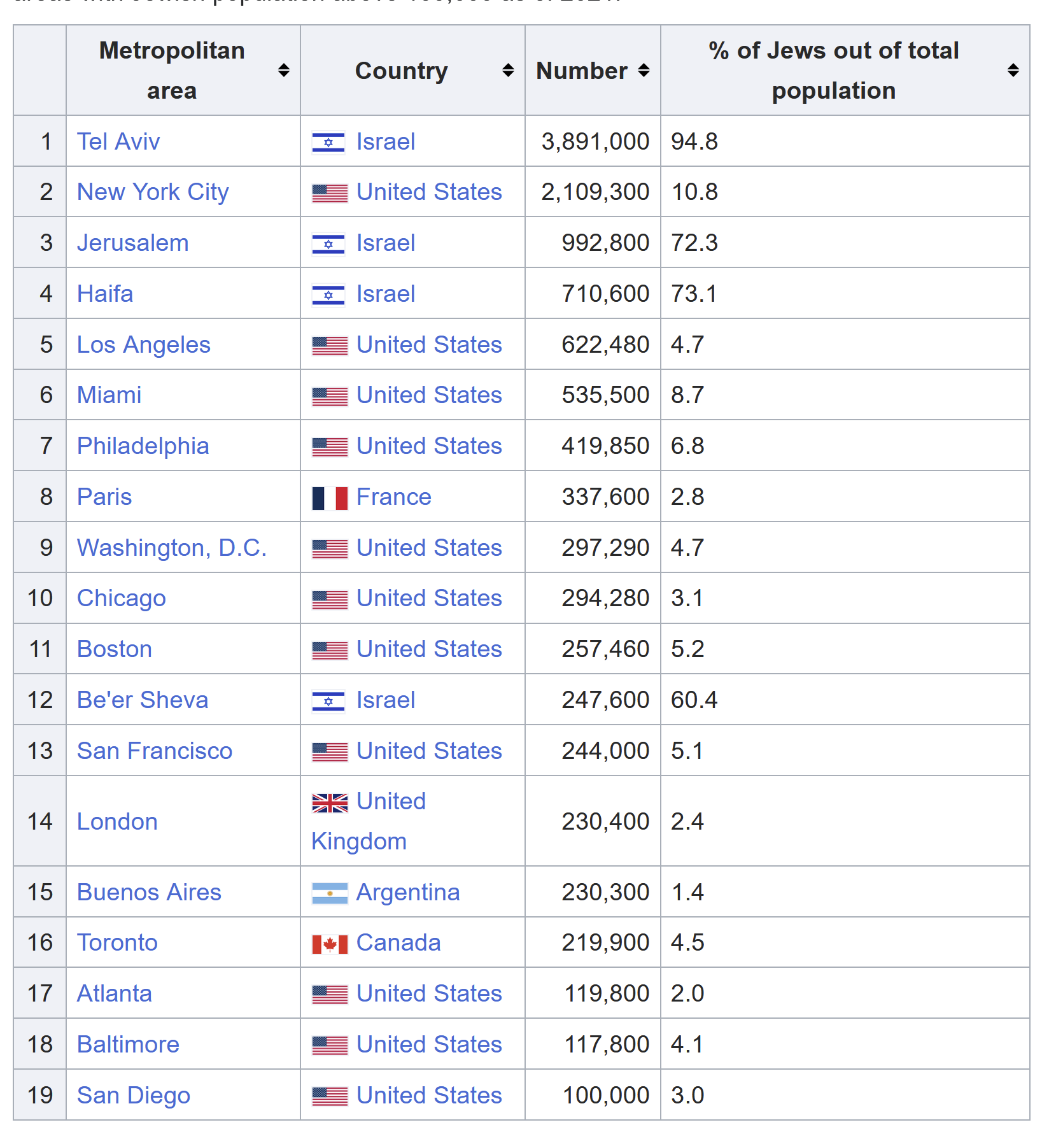Click the Israel flag in Tel Aviv row

328,142
